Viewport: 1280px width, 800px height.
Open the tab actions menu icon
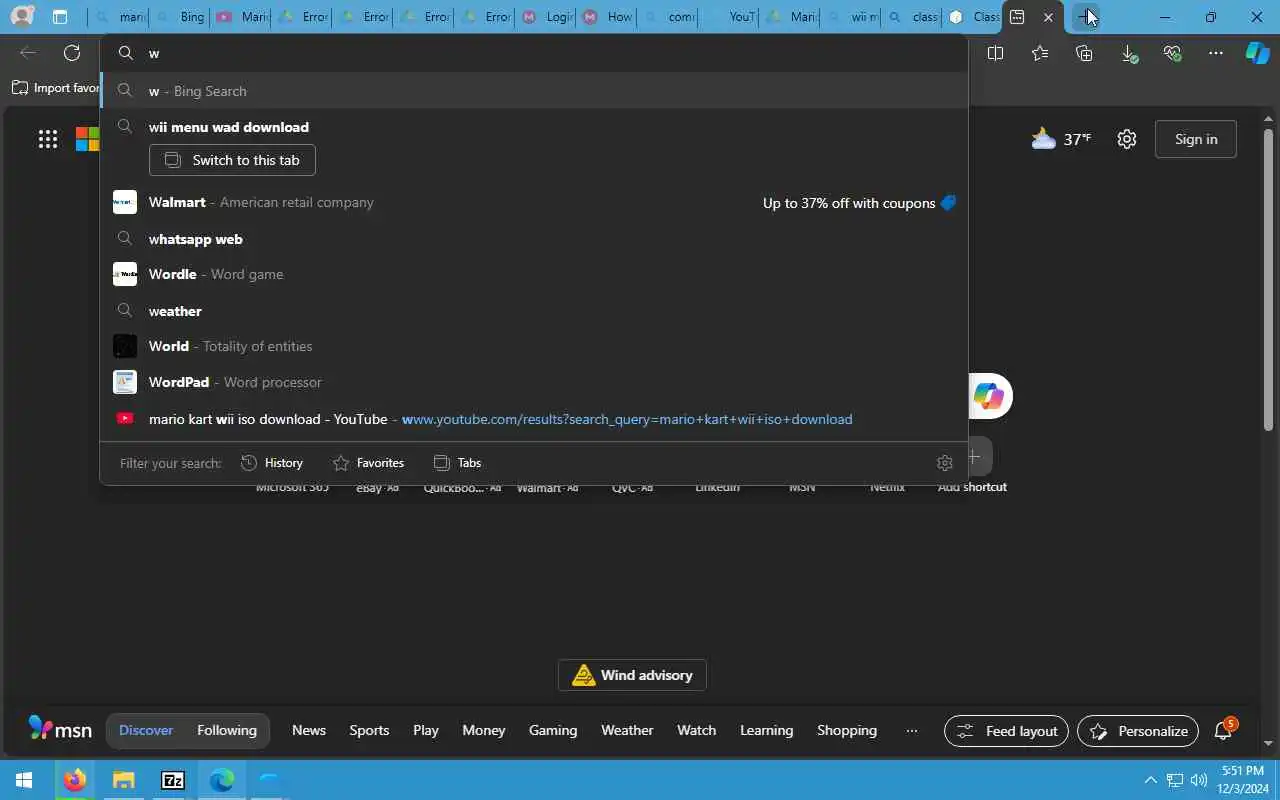point(60,17)
